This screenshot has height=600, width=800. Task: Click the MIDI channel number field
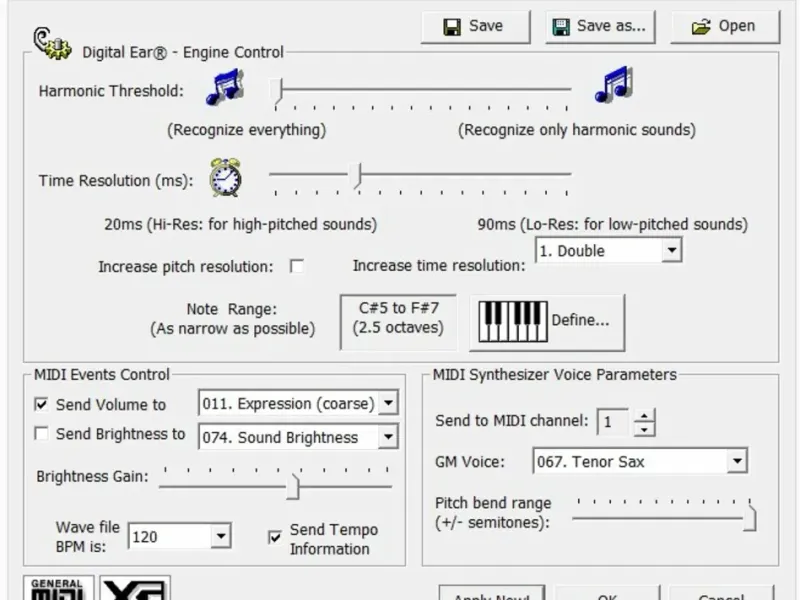click(x=613, y=422)
